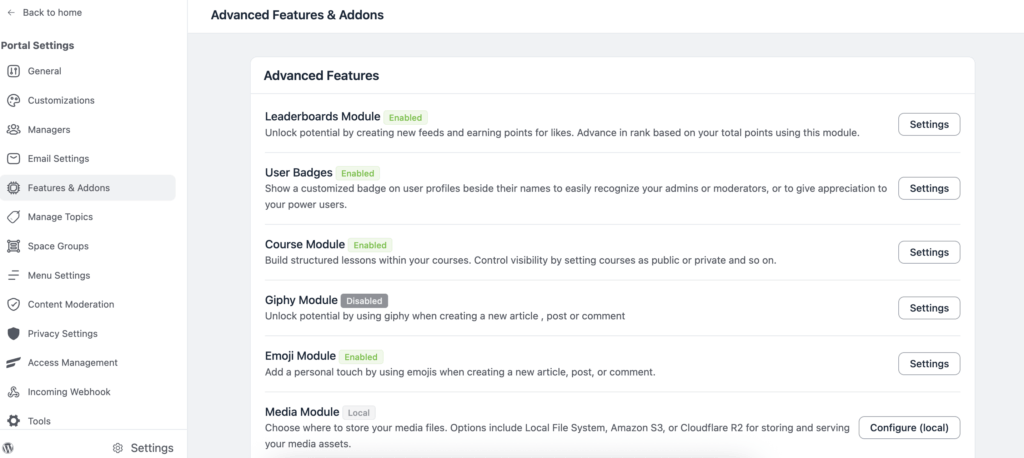This screenshot has height=458, width=1024.
Task: Click the Incoming Webhook icon
Action: click(x=13, y=392)
